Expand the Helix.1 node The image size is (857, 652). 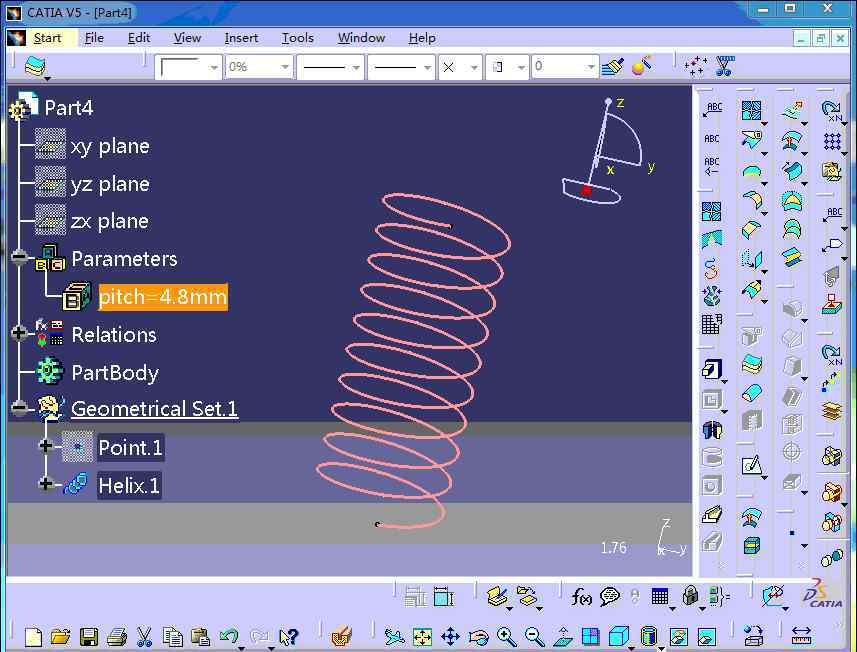[x=46, y=483]
